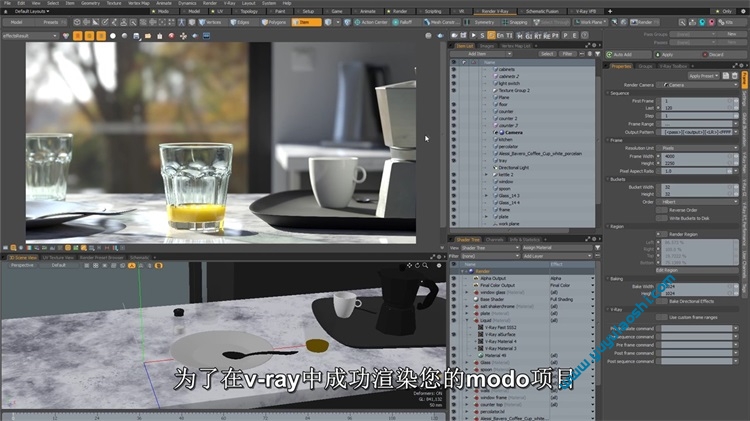Click the help question mark icon
Screen dimensions: 750x421
(585, 35)
